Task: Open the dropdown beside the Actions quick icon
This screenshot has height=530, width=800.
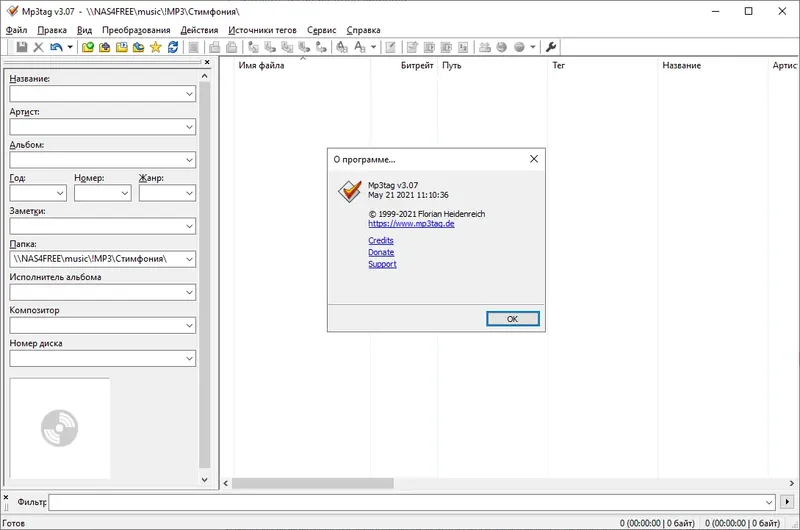Action: [x=373, y=47]
